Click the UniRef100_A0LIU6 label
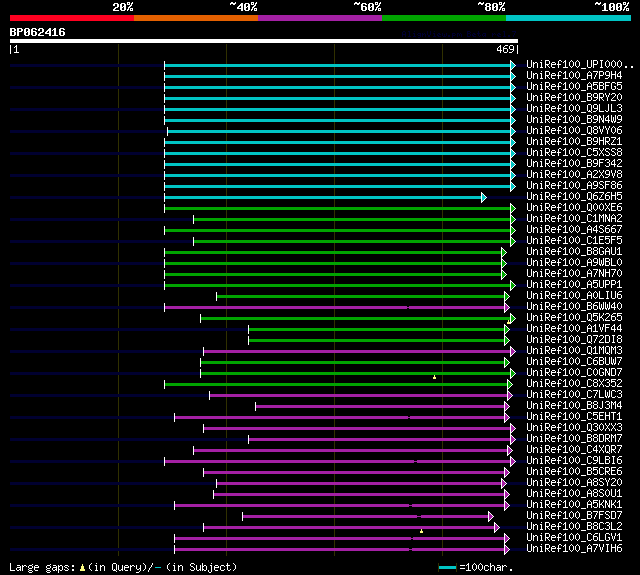Screen dimensions: 640x575 coord(574,296)
